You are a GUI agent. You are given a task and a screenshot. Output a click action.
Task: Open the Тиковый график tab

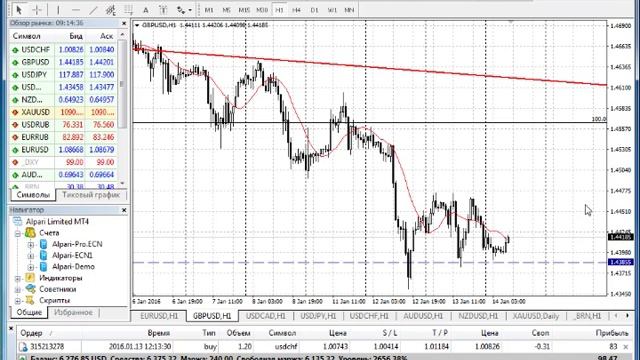click(91, 195)
